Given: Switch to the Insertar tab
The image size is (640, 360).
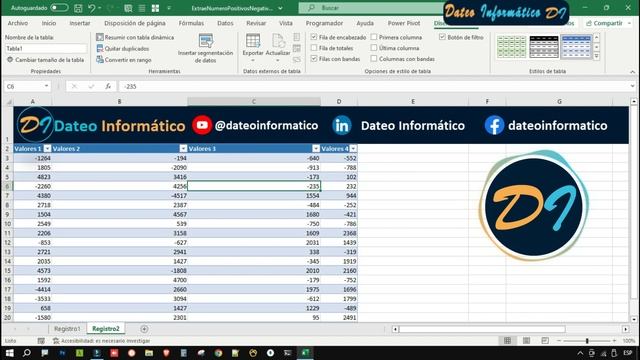Looking at the screenshot, I should click(80, 23).
